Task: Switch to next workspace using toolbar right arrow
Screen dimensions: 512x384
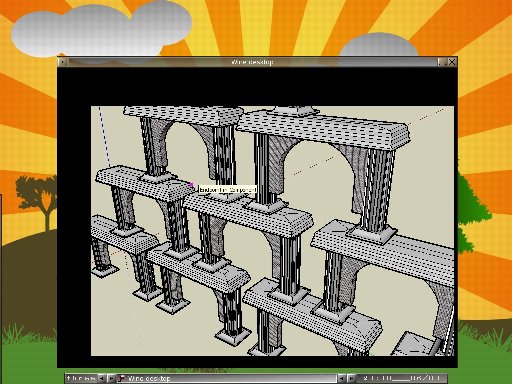Action: click(112, 378)
